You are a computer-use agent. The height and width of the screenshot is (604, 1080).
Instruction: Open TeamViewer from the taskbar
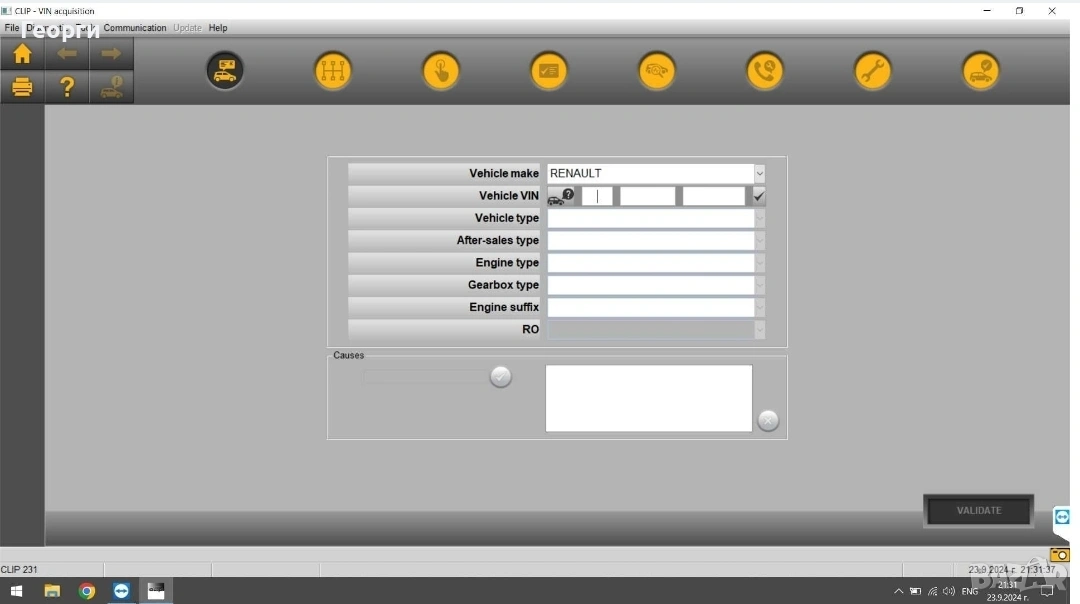click(x=121, y=591)
